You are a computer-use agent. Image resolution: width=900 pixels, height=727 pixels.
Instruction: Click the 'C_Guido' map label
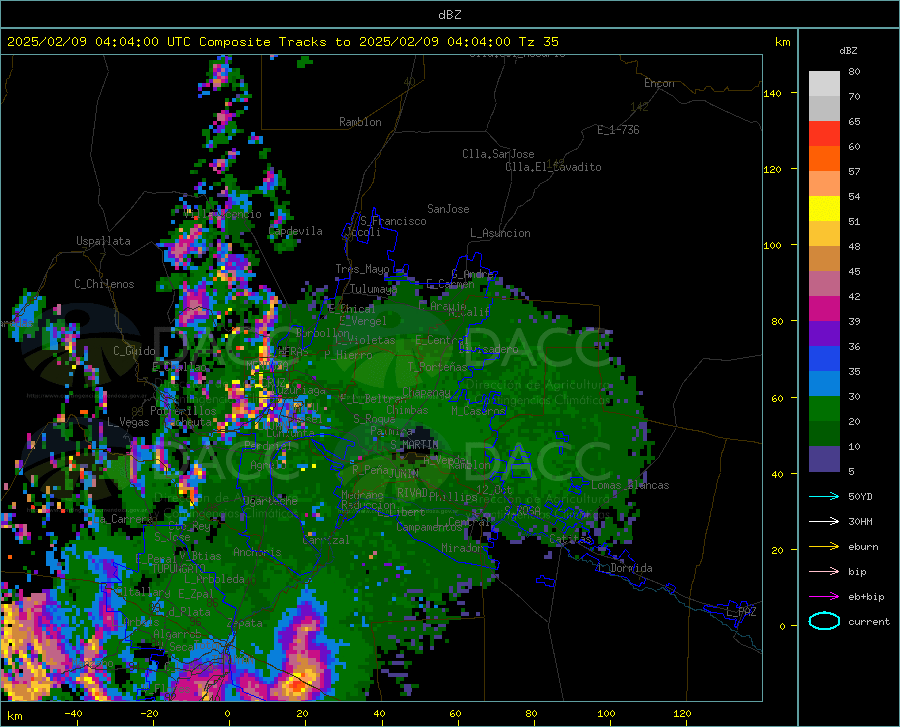134,351
